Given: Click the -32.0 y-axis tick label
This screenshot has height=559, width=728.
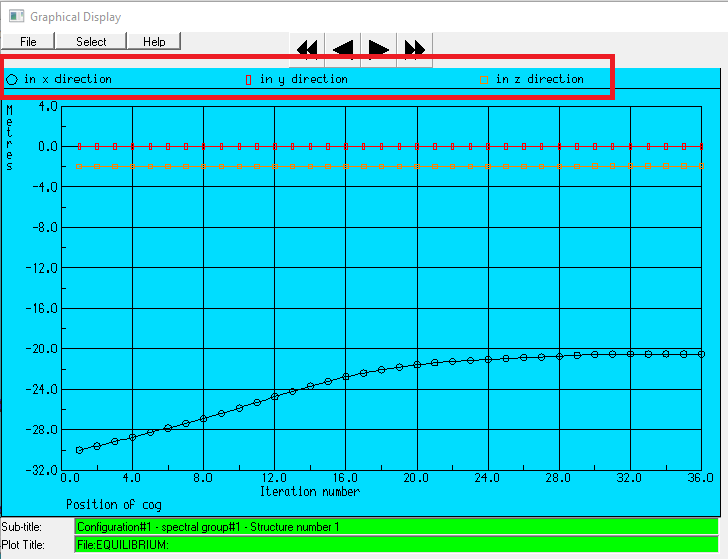Looking at the screenshot, I should [x=42, y=470].
